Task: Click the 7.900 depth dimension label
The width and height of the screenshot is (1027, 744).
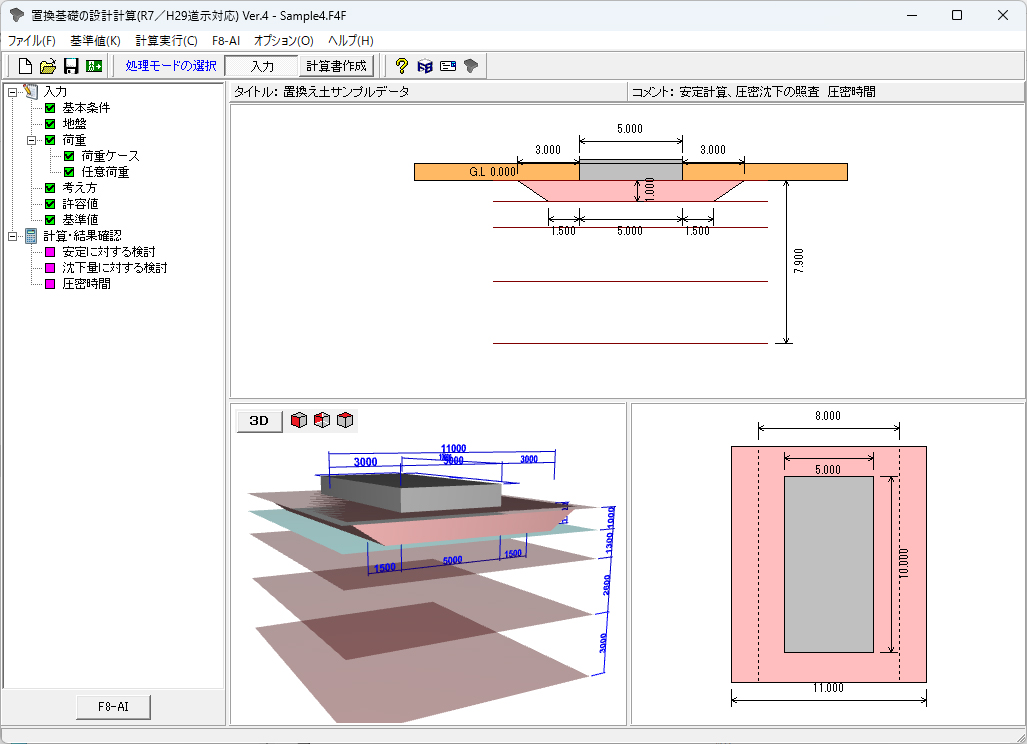Action: point(798,261)
